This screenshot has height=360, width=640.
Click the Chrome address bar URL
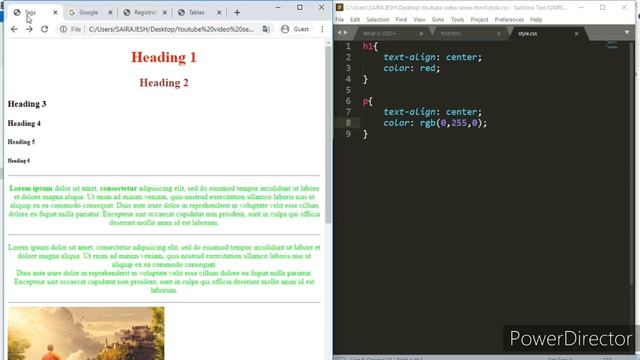click(x=171, y=29)
